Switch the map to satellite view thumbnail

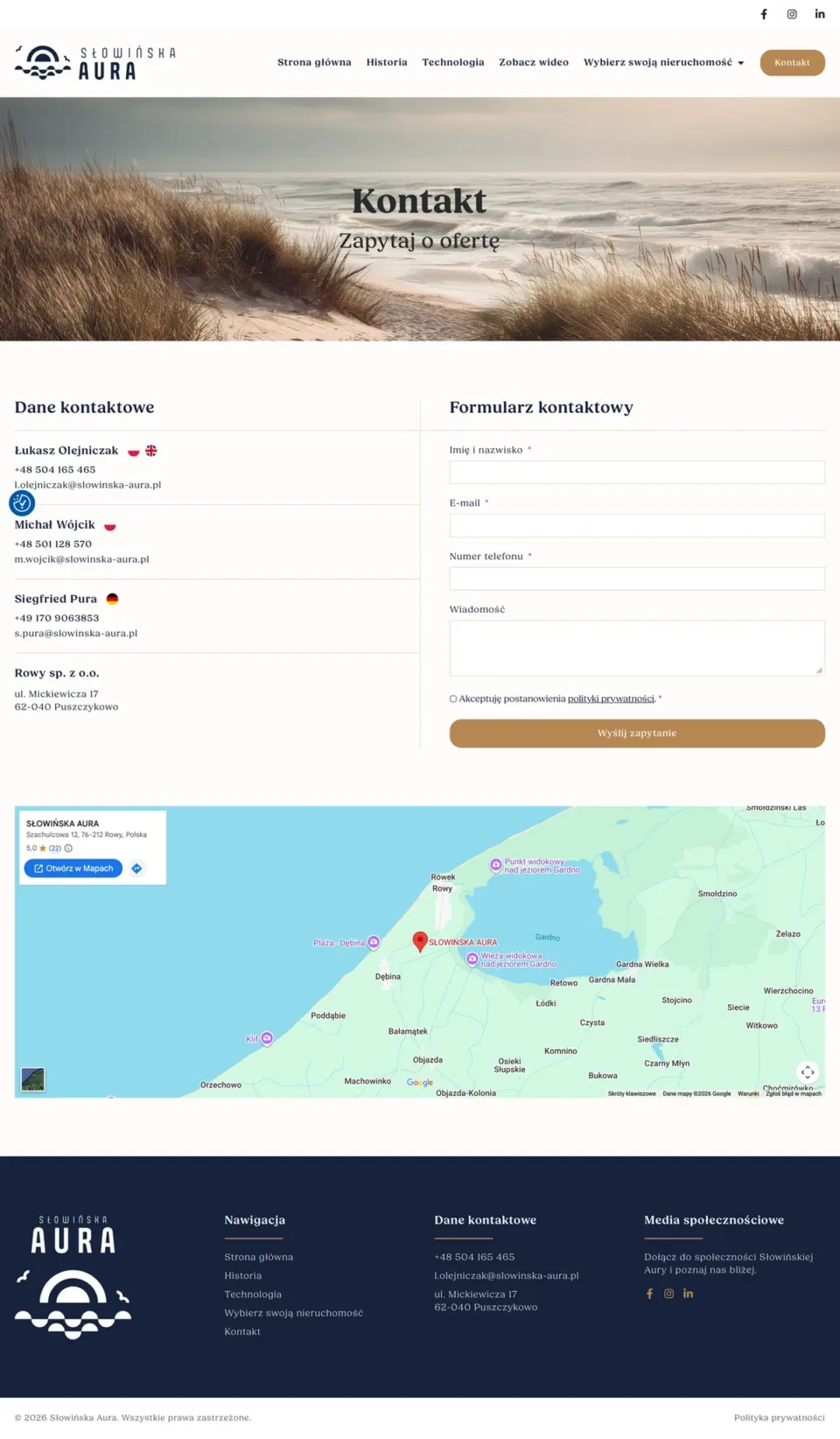pyautogui.click(x=32, y=1079)
